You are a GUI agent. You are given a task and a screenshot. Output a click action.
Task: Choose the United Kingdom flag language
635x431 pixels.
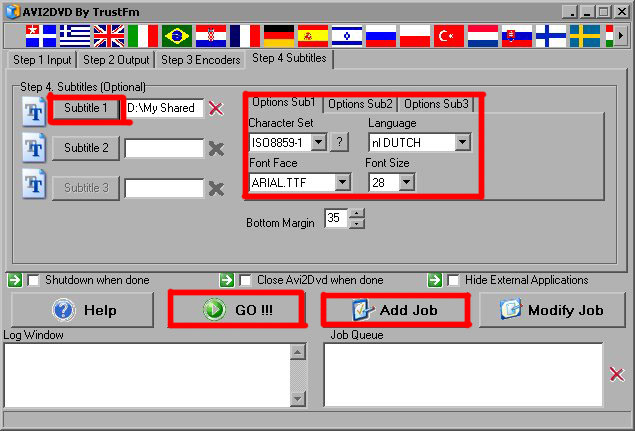point(109,36)
